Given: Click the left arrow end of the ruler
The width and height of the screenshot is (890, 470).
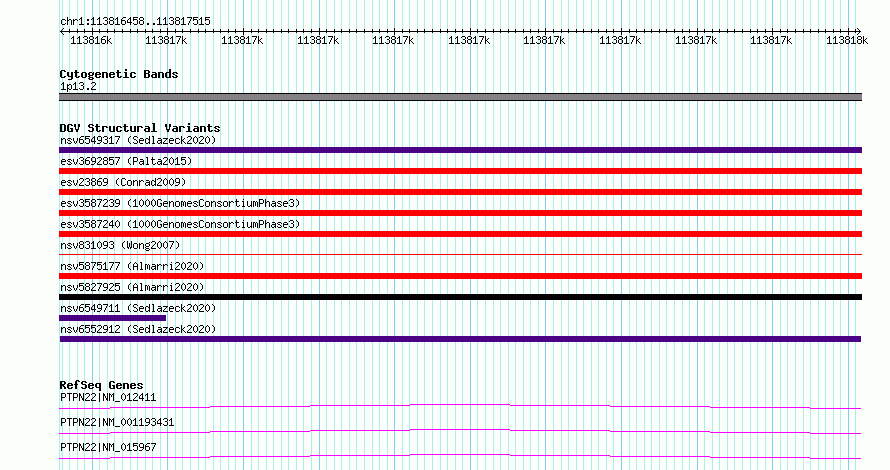Looking at the screenshot, I should click(62, 31).
